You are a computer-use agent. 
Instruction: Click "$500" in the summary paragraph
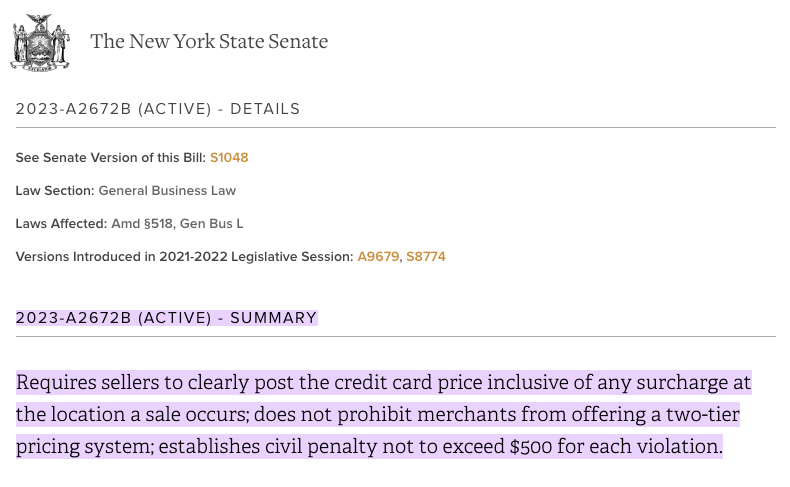530,447
